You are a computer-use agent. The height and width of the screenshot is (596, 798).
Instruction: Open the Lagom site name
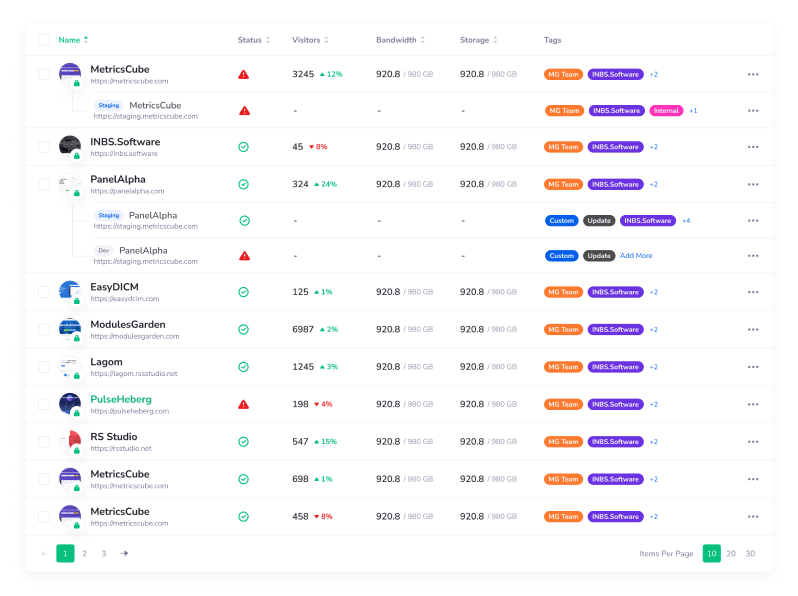[106, 362]
